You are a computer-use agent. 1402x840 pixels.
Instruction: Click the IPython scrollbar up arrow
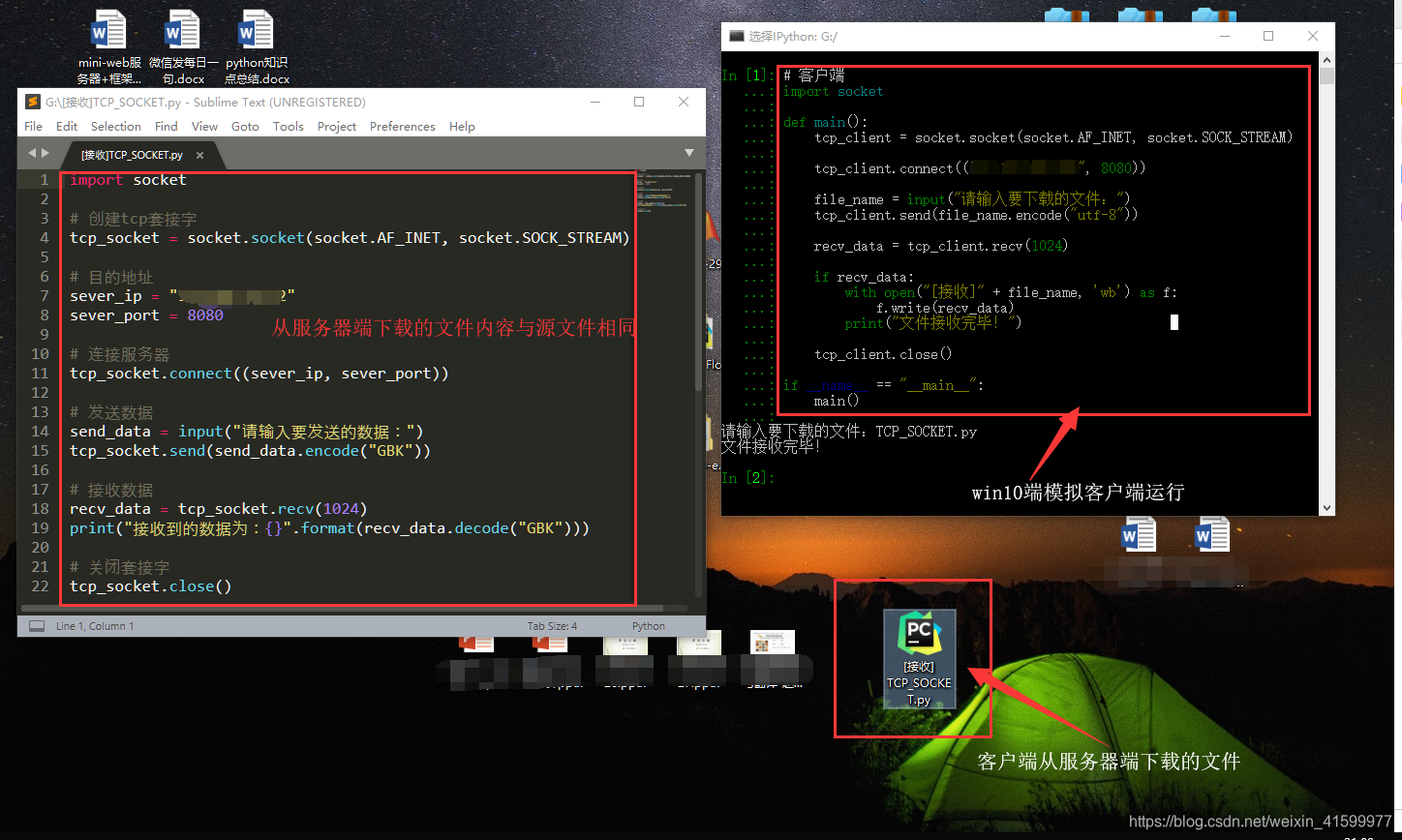[1326, 59]
